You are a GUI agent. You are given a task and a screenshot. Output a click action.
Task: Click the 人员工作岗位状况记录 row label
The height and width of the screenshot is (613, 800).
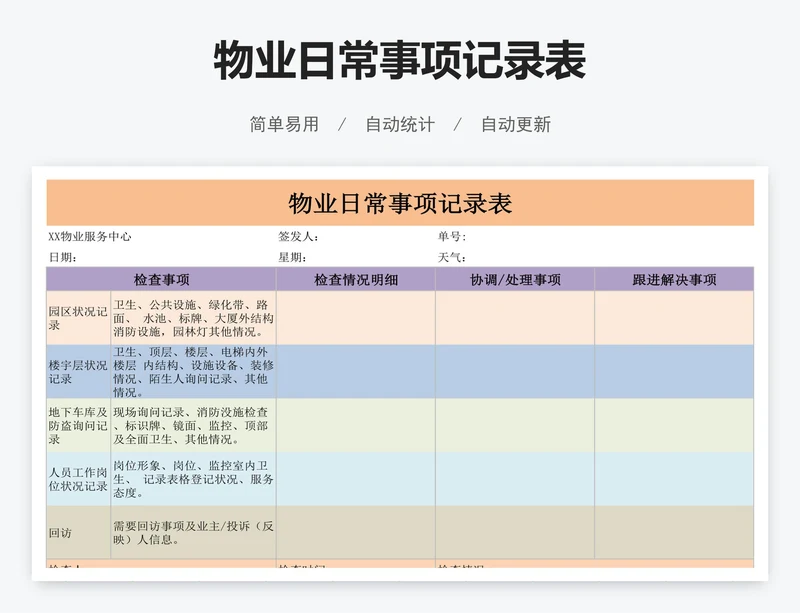point(78,479)
